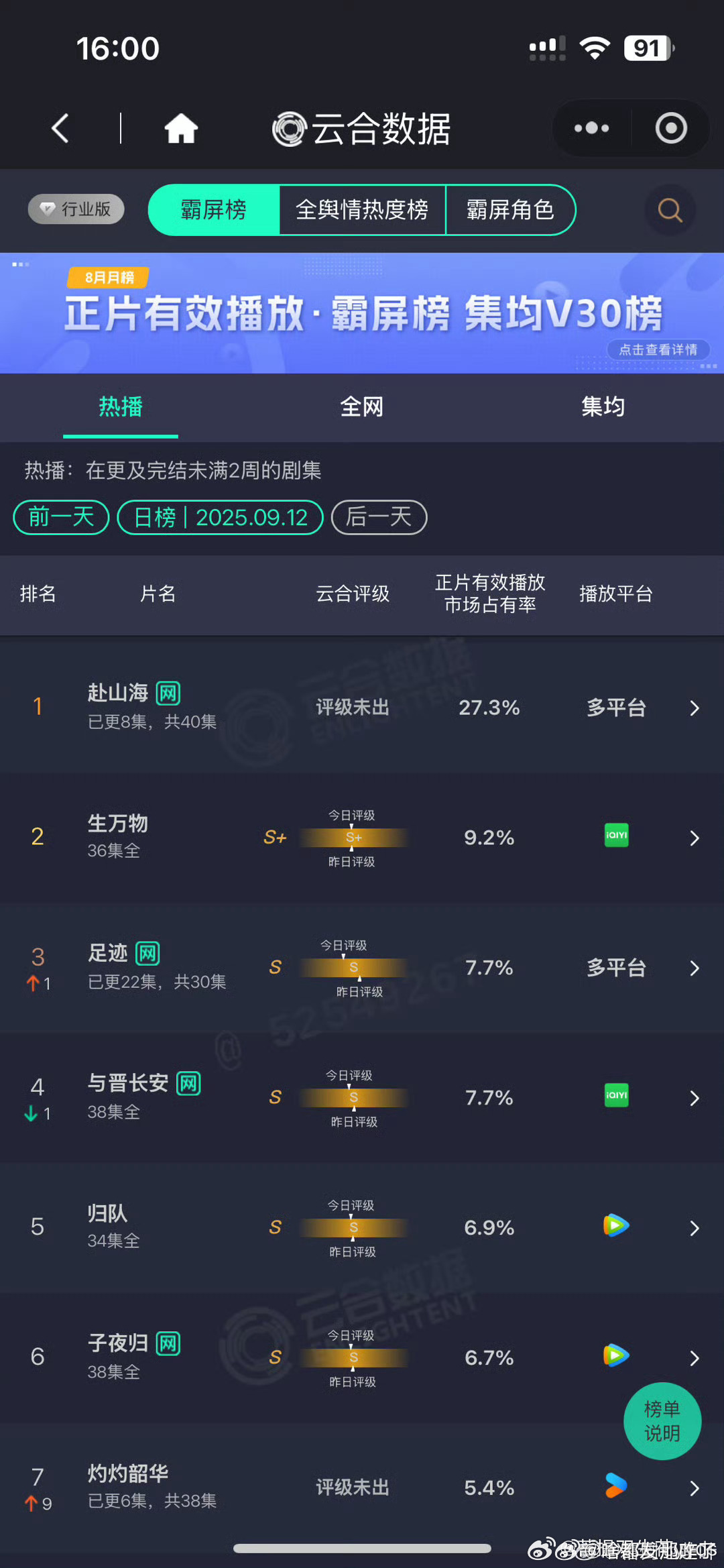
Task: Tap the back arrow icon
Action: [x=60, y=128]
